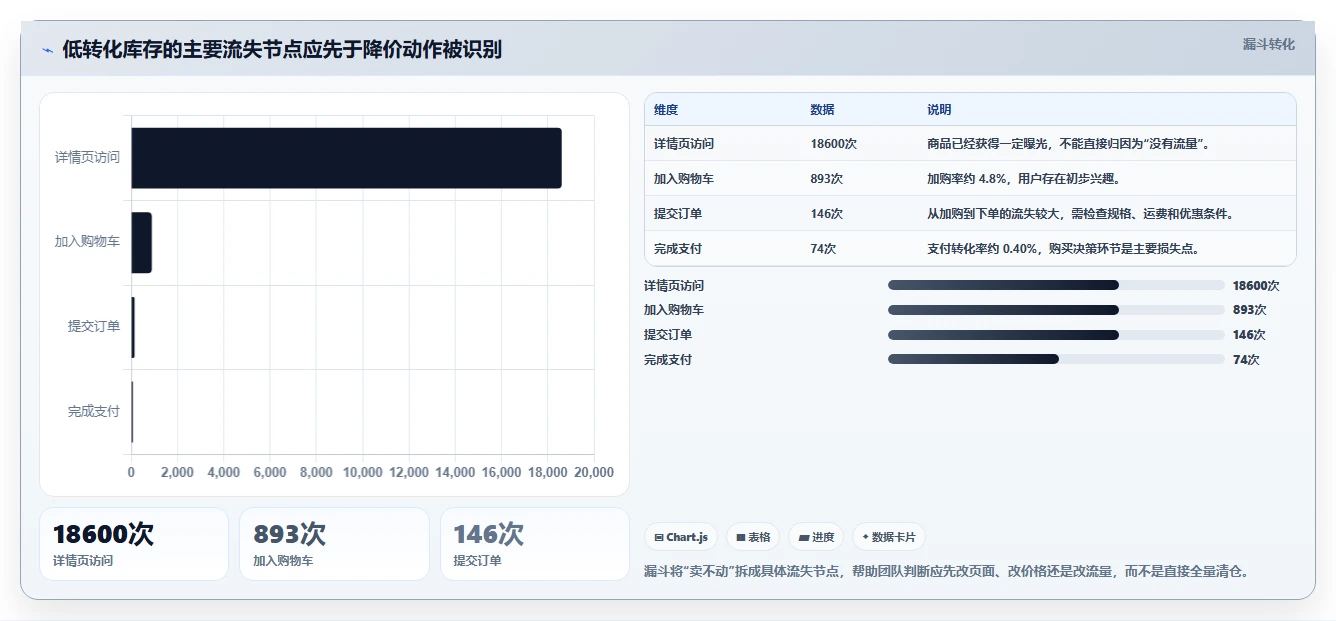
Task: Click the 893次 table cell
Action: click(826, 179)
